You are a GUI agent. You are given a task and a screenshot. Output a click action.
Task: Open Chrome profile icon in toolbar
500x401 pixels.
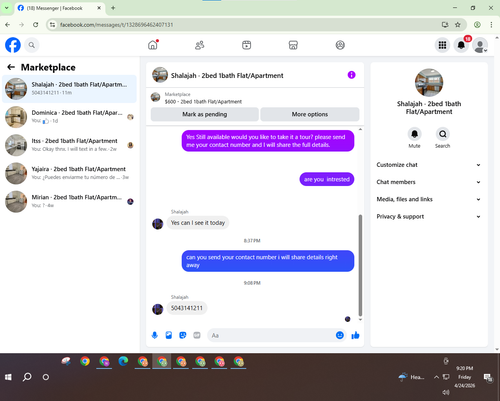coord(477,25)
